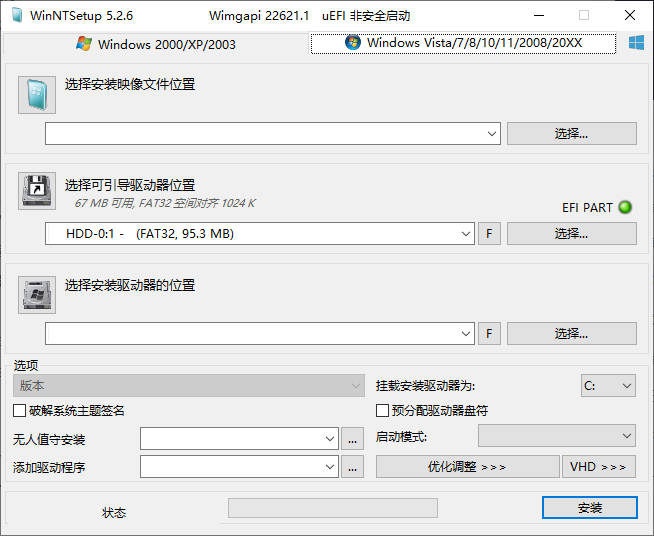
Task: Switch to Windows 2000/XP/2003 tab
Action: pos(156,44)
